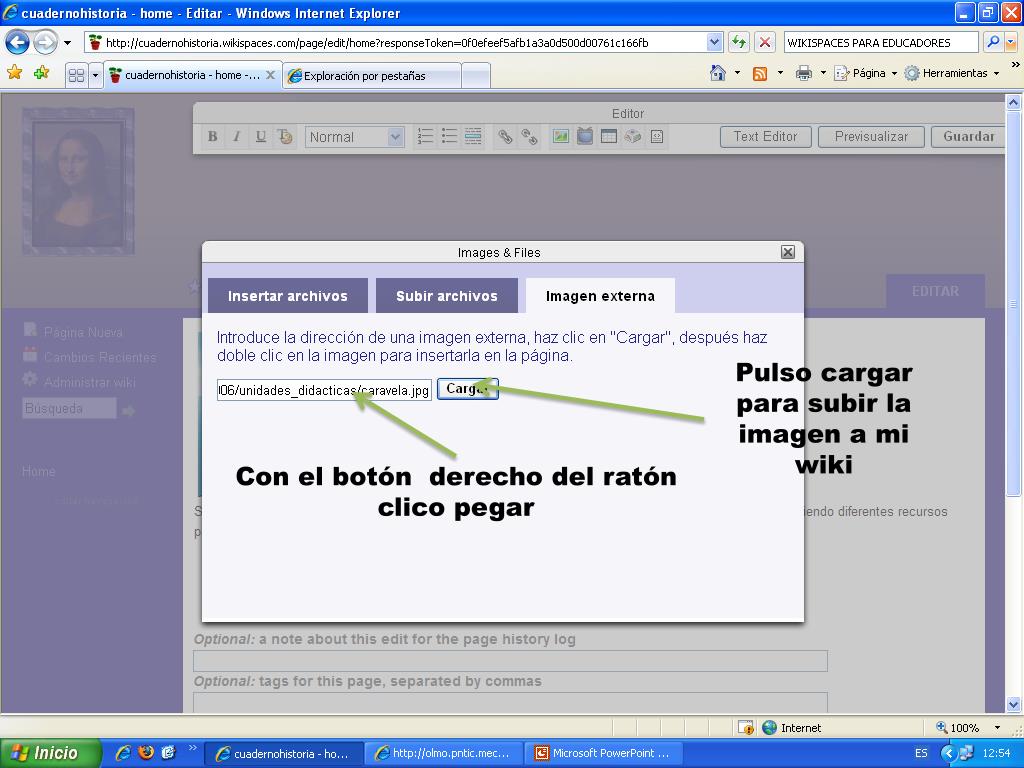1024x768 pixels.
Task: Open the Herramientas menu
Action: pyautogui.click(x=952, y=73)
